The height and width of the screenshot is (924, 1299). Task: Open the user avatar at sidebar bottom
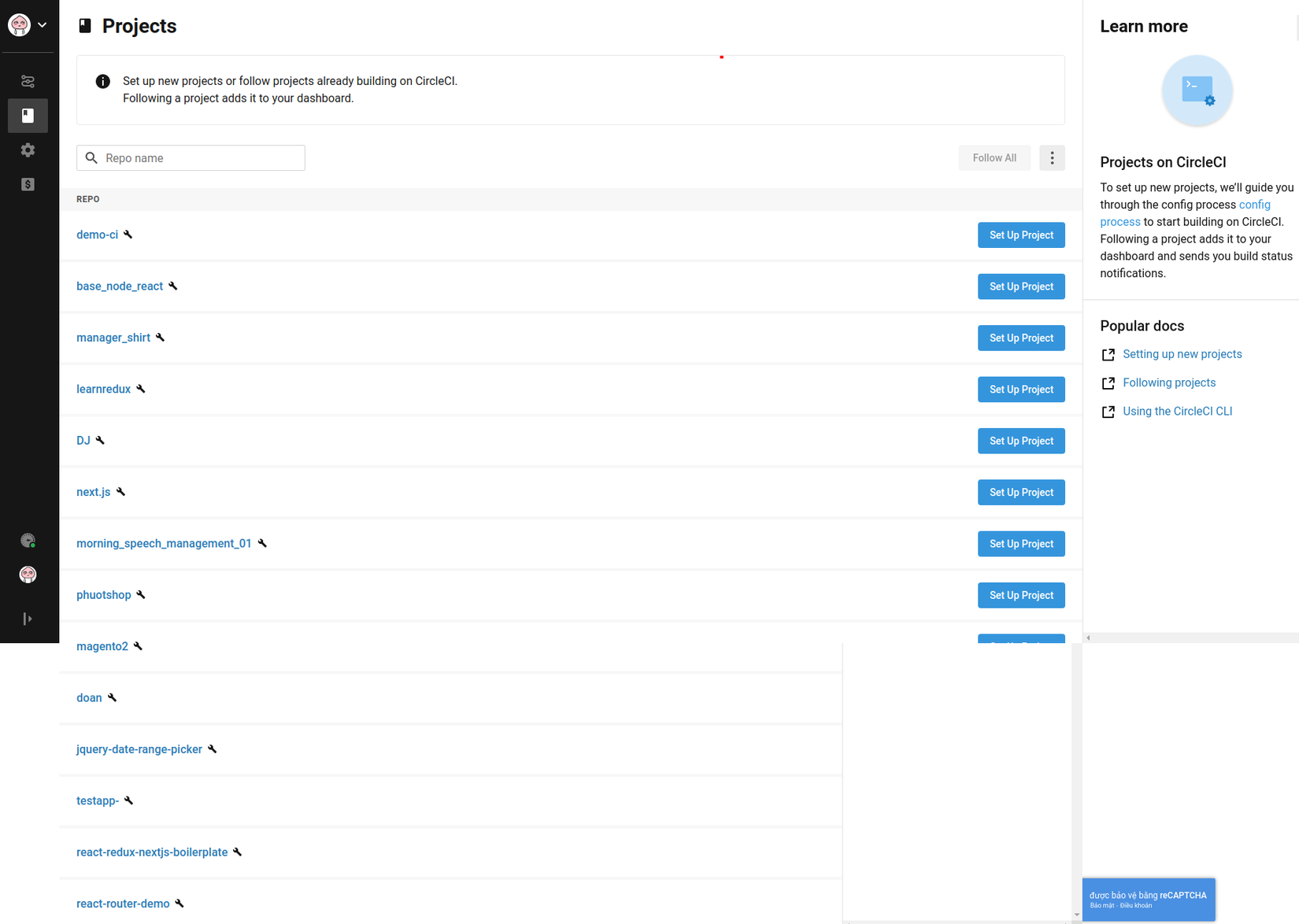[x=28, y=575]
